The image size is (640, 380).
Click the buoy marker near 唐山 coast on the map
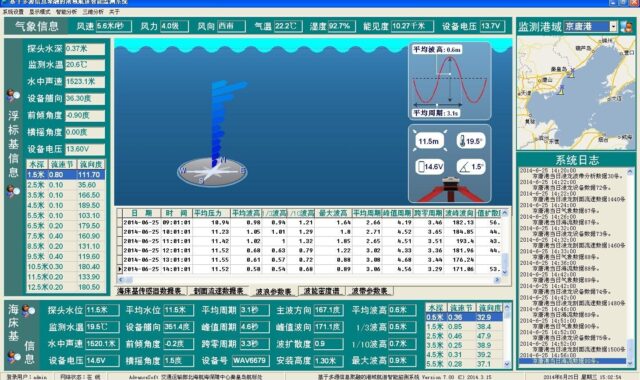pos(562,91)
